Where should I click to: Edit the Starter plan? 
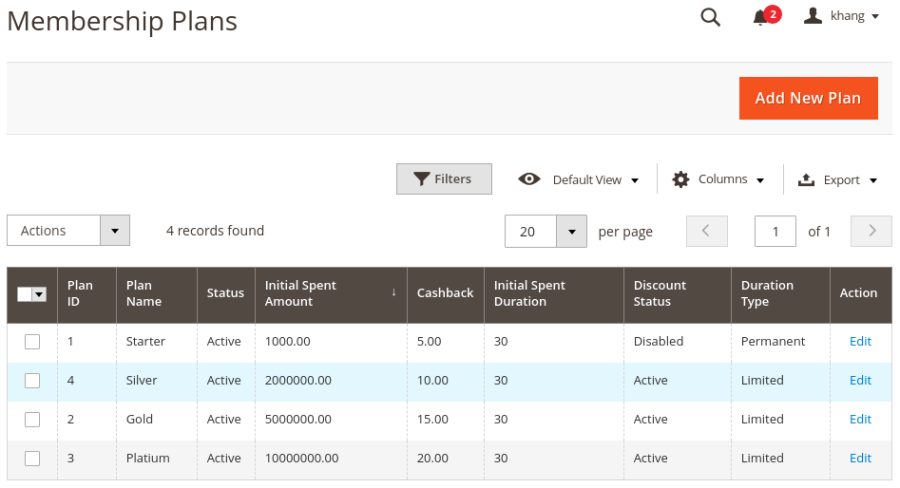(860, 342)
